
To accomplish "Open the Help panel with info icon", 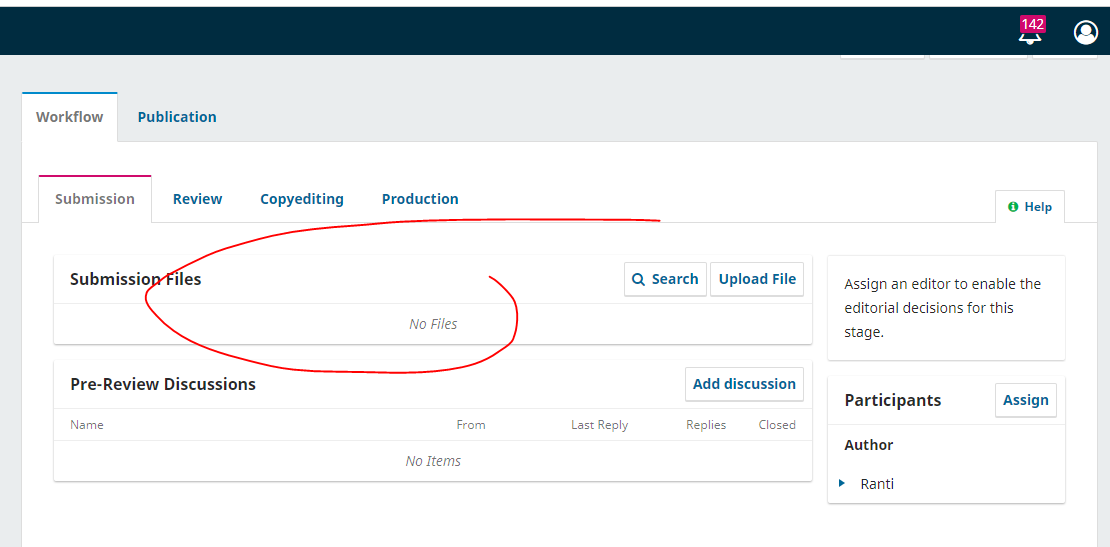I will click(x=1029, y=207).
